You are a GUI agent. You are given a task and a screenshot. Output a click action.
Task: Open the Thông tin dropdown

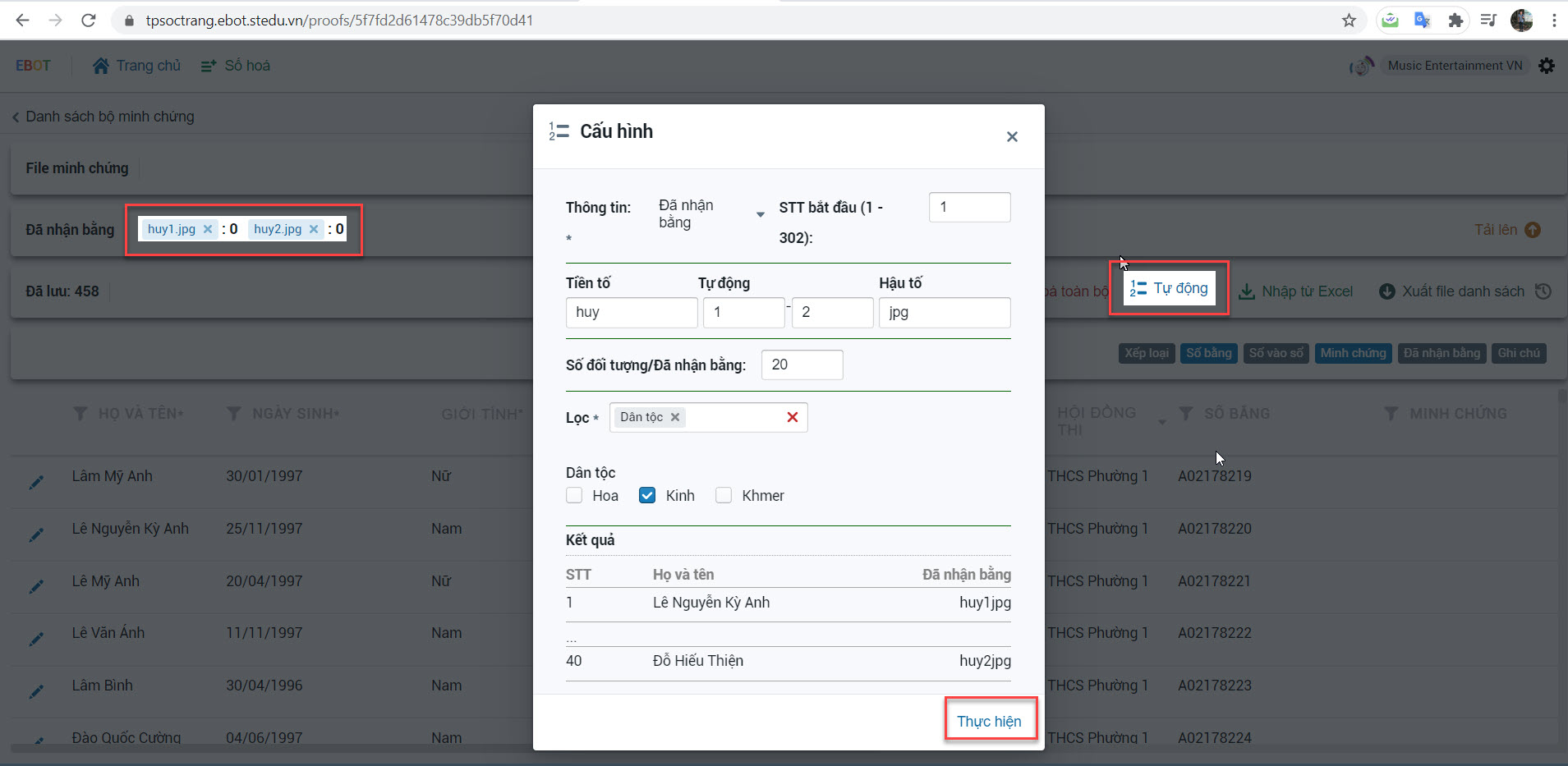(711, 214)
